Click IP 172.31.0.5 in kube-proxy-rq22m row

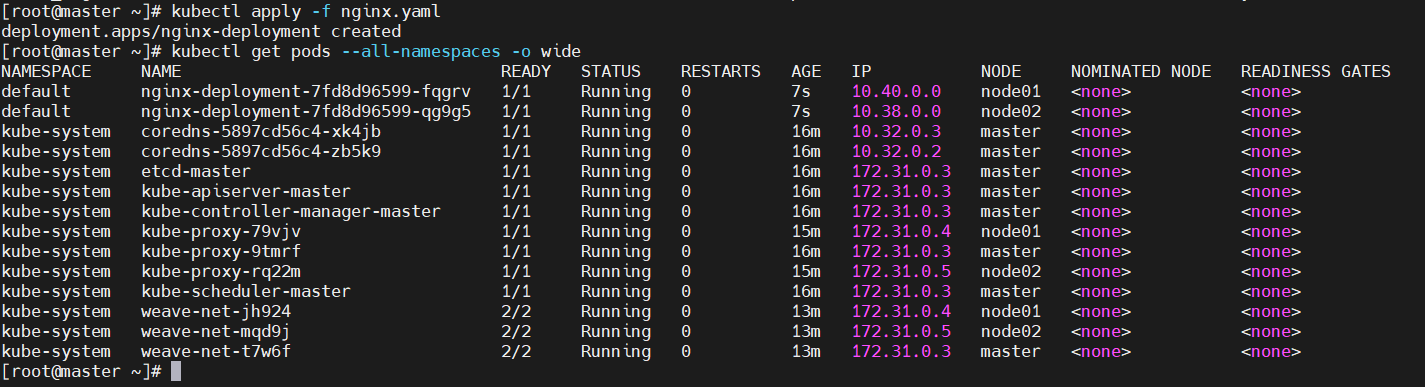[x=901, y=271]
